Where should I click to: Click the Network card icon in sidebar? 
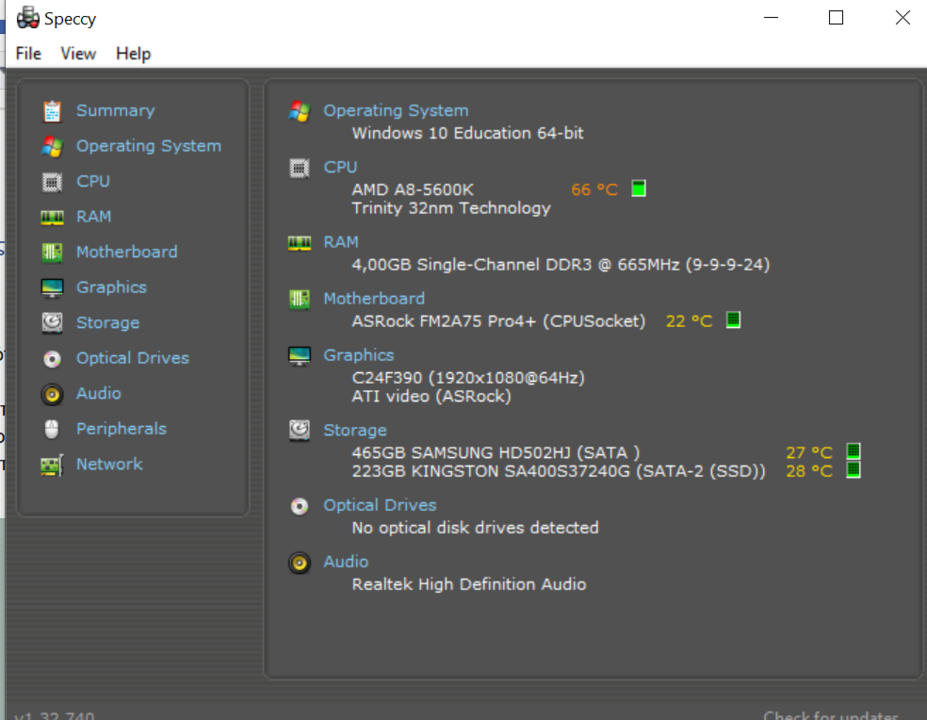(52, 465)
